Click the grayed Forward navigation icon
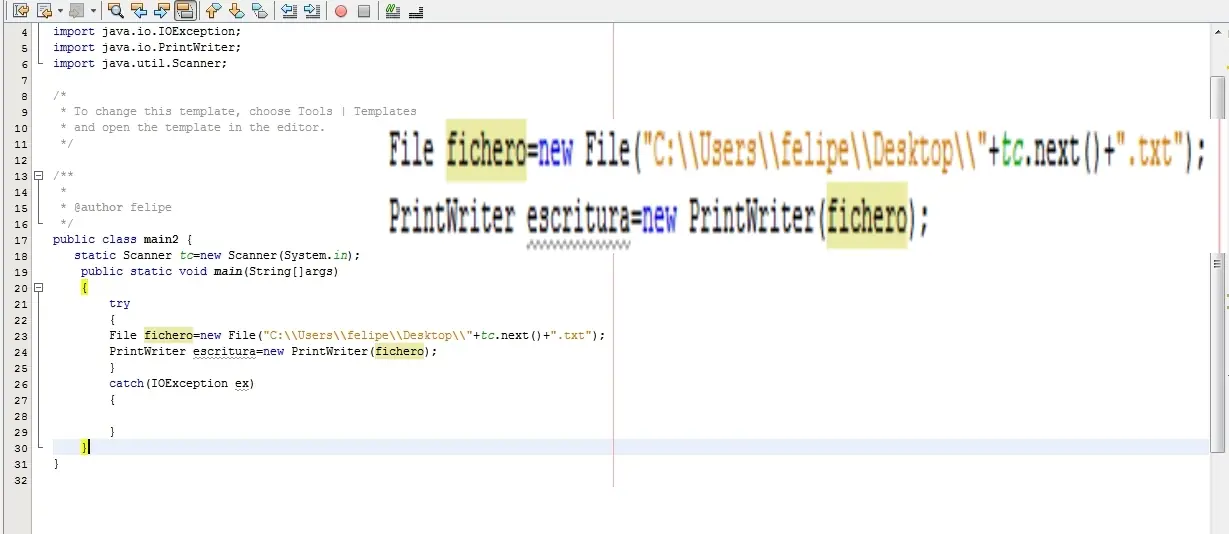The image size is (1229, 534). [77, 11]
